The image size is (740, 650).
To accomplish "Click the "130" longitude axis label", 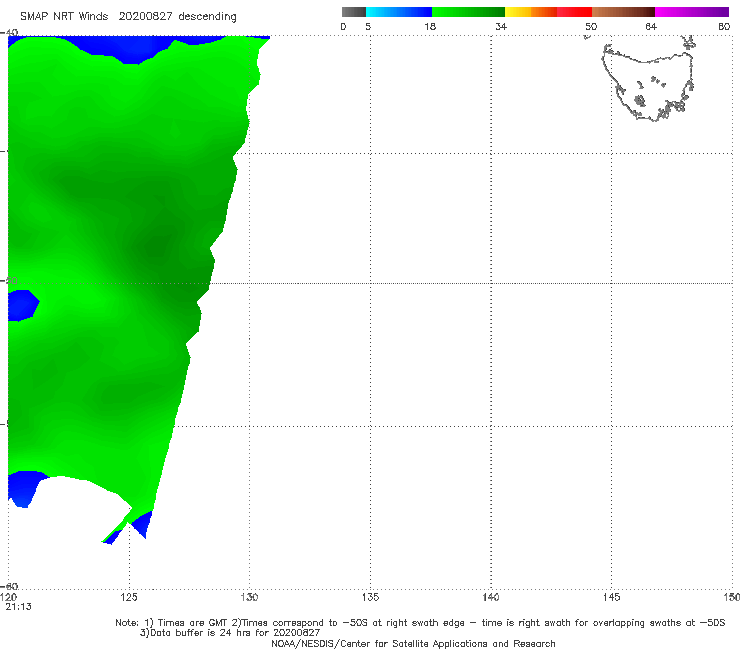I will [249, 598].
